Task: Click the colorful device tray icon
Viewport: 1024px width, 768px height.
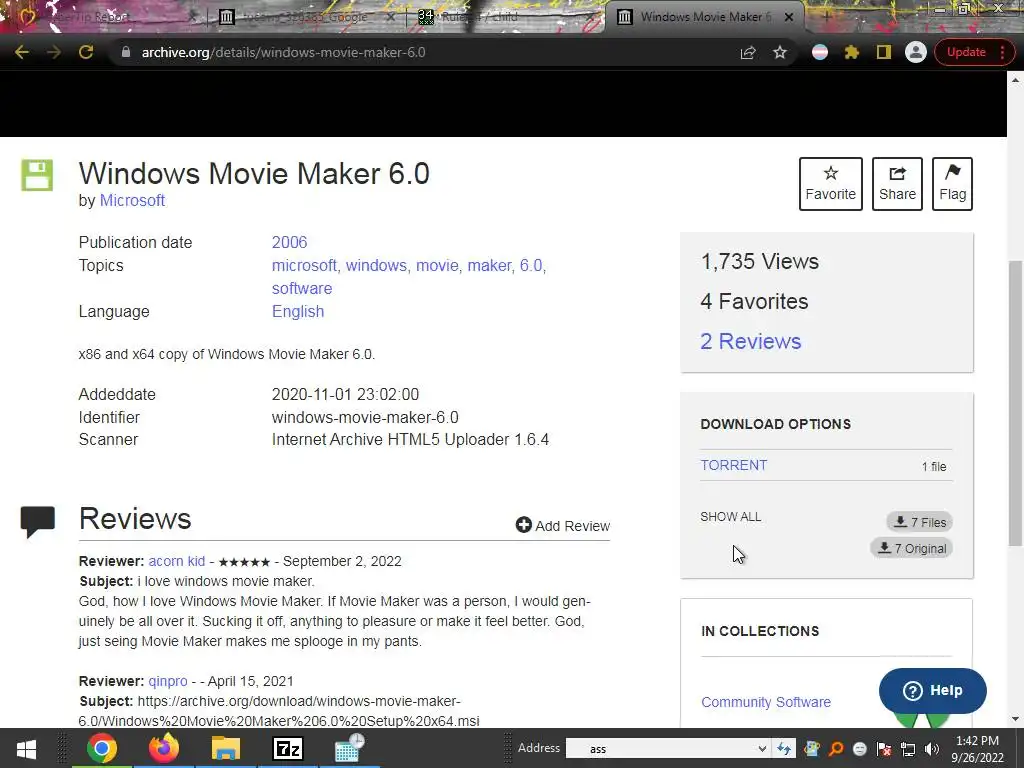Action: (812, 749)
